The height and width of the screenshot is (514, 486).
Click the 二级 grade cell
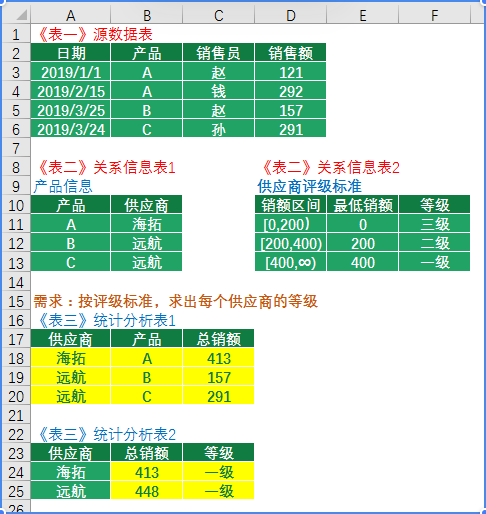coord(435,243)
